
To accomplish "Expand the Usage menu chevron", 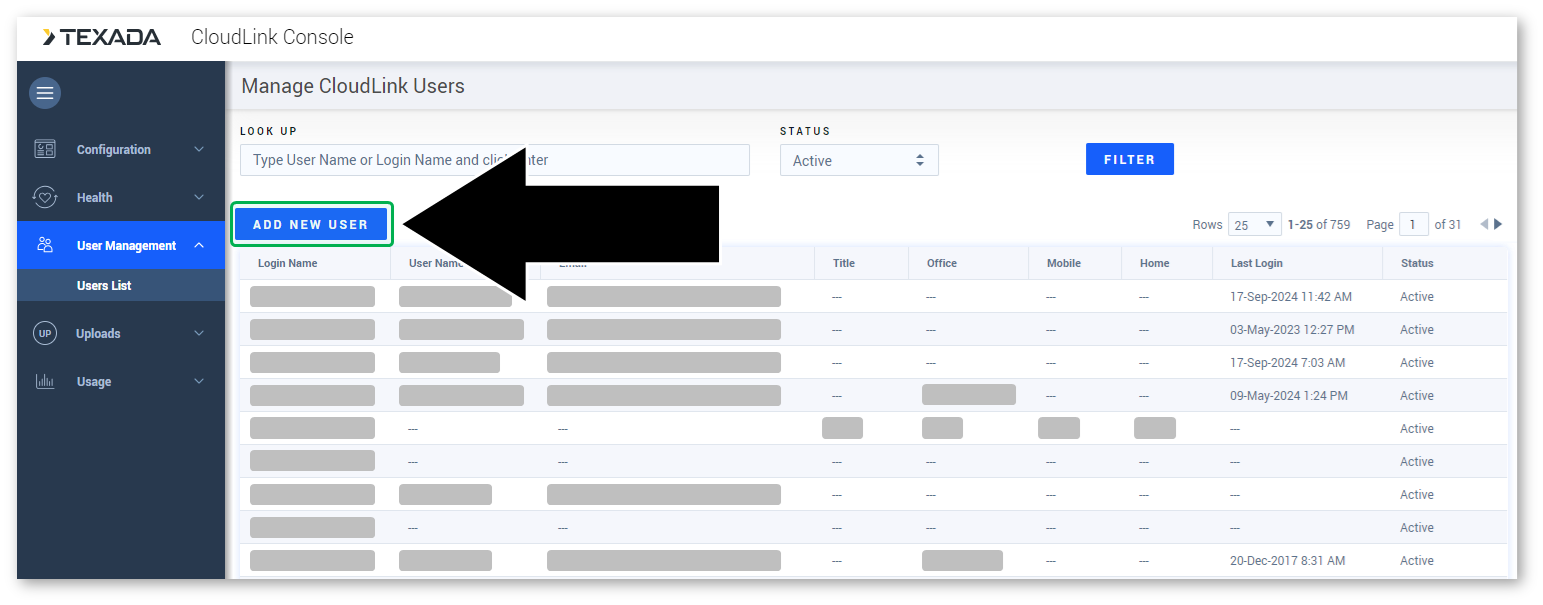I will [199, 381].
